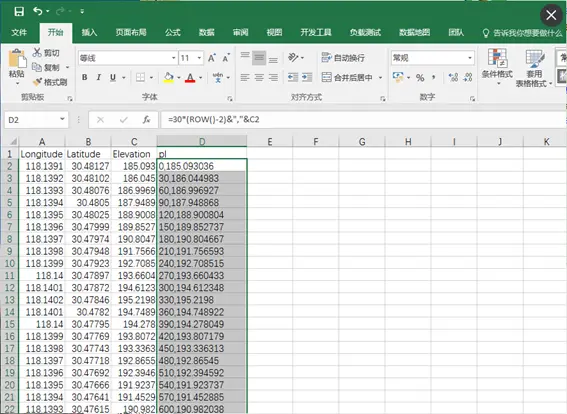Click the Cut scissors icon
Screen dimensions: 567x414
[37, 52]
